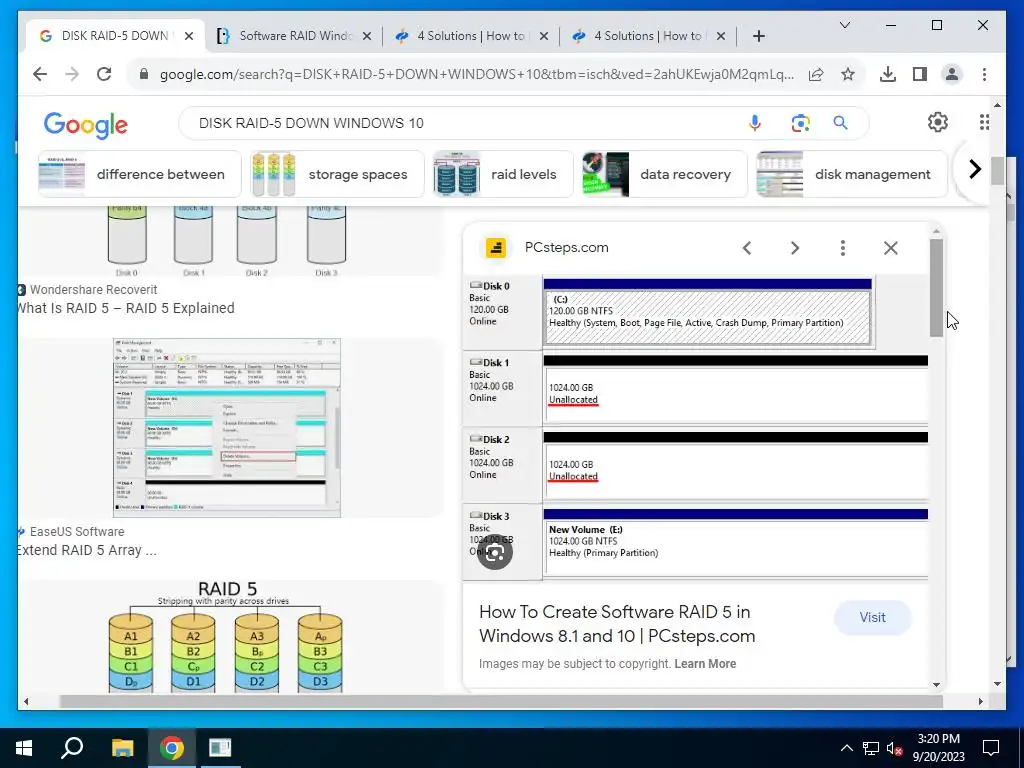
Task: Close the PCsteps image preview
Action: (x=891, y=248)
